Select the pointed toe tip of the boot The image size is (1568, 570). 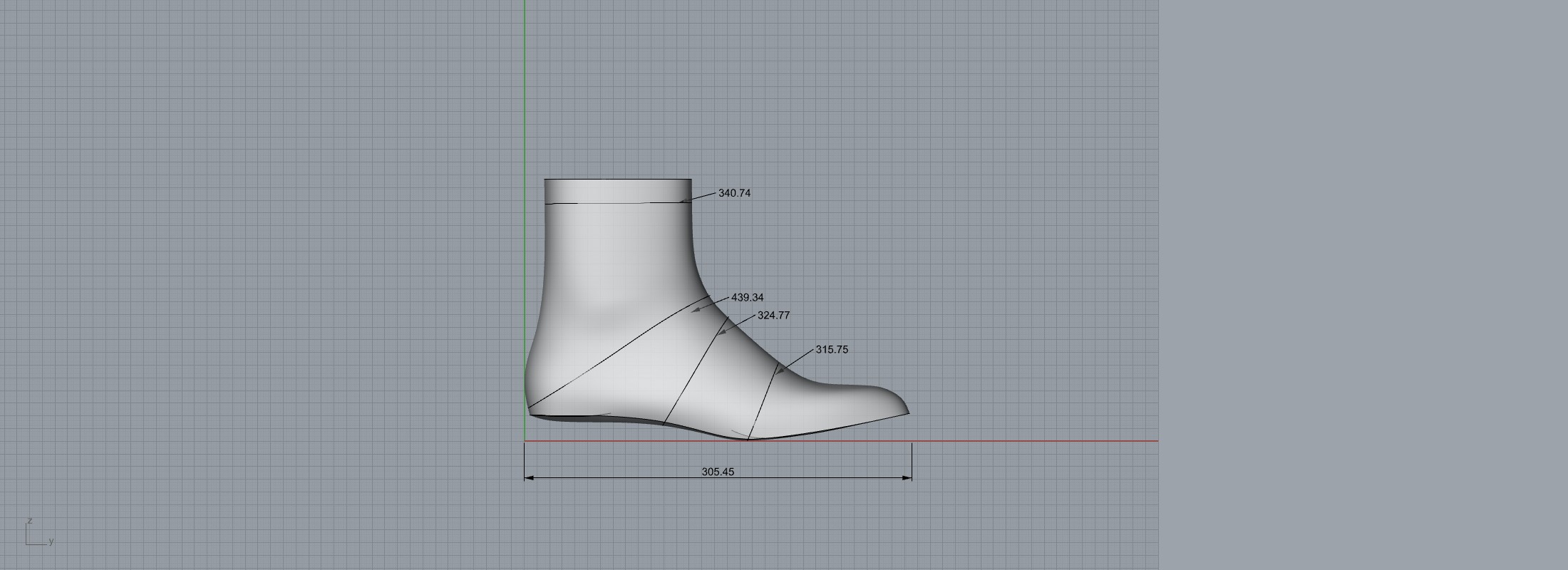tap(907, 410)
